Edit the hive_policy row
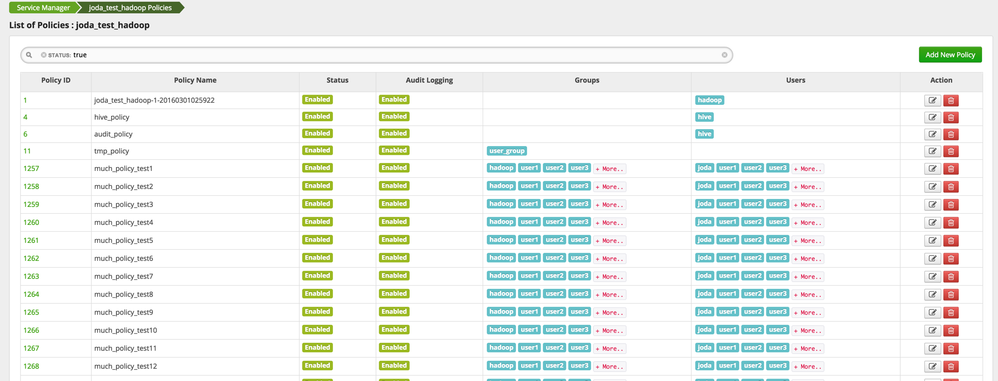The height and width of the screenshot is (381, 998). [932, 117]
